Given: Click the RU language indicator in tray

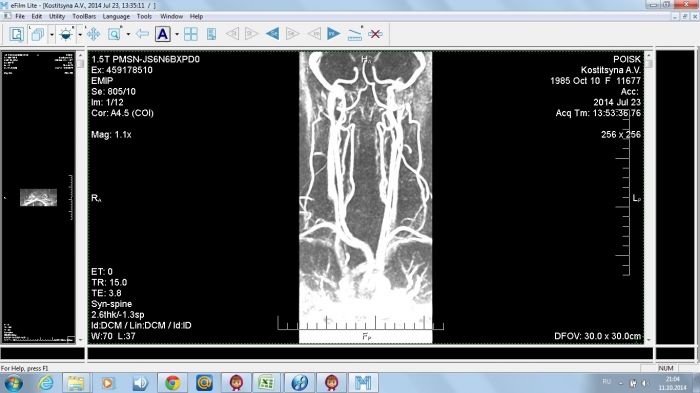Looking at the screenshot, I should (606, 382).
